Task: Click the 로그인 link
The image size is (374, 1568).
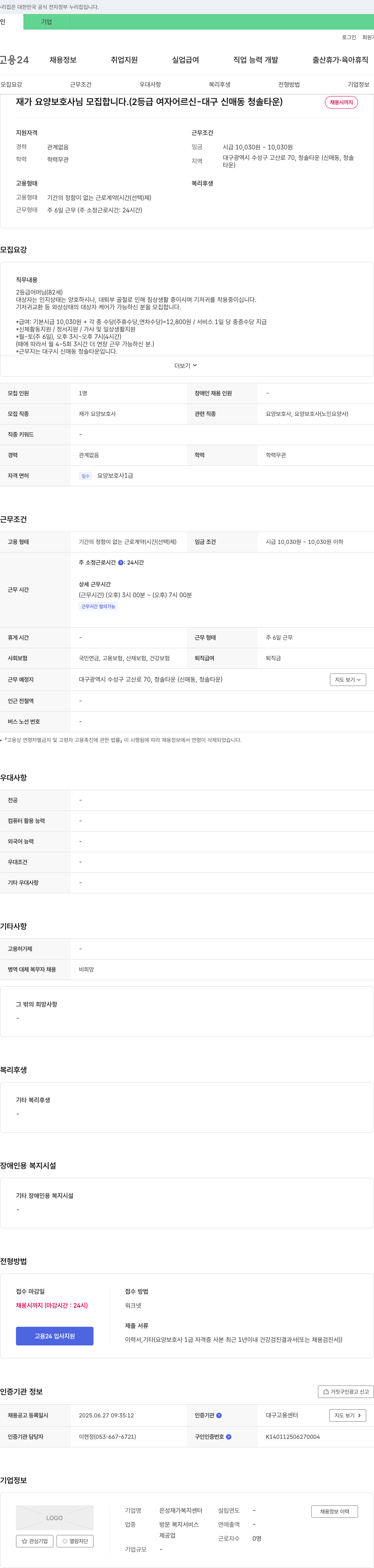Action: pyautogui.click(x=349, y=37)
